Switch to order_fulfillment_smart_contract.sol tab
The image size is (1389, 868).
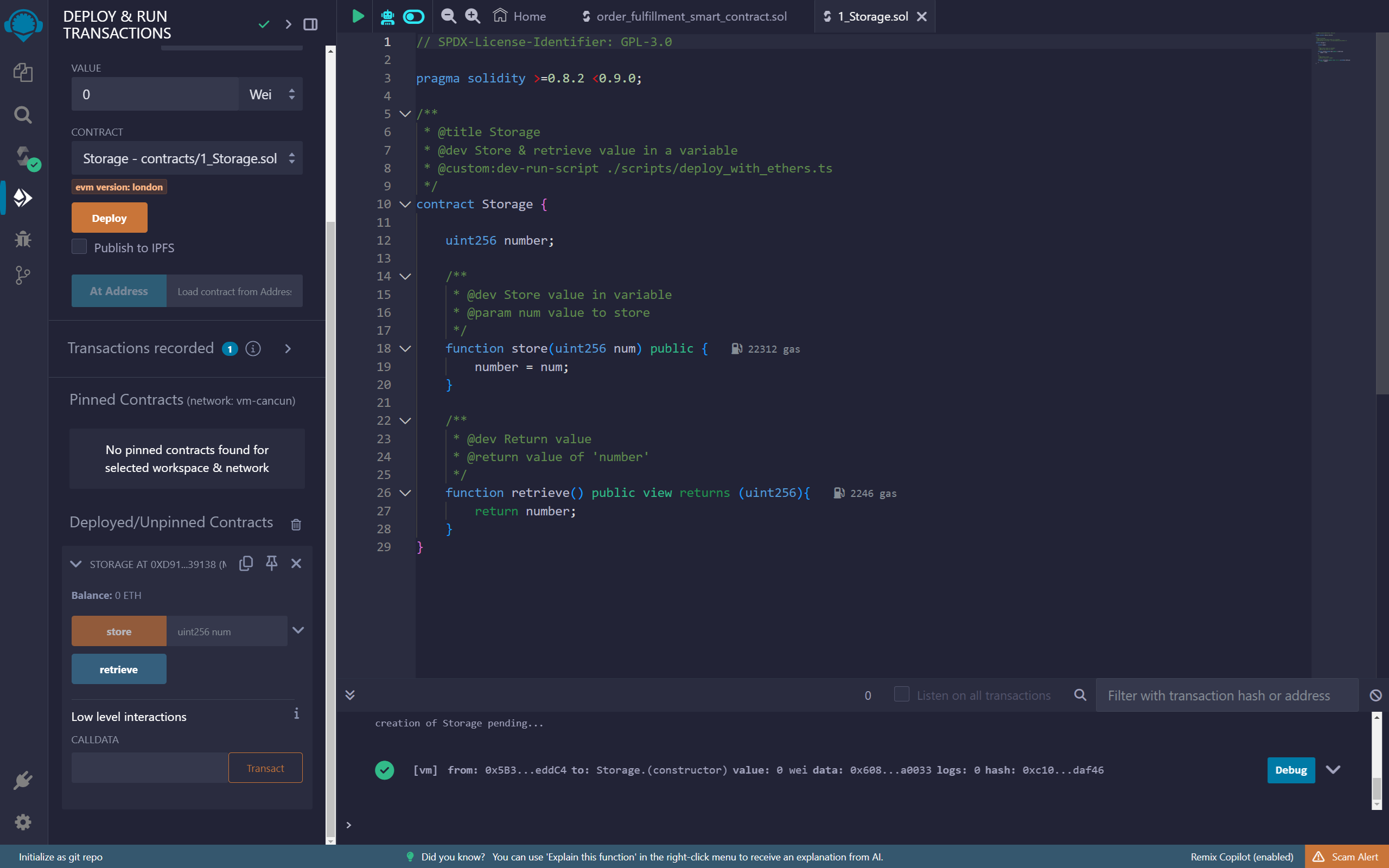[684, 16]
